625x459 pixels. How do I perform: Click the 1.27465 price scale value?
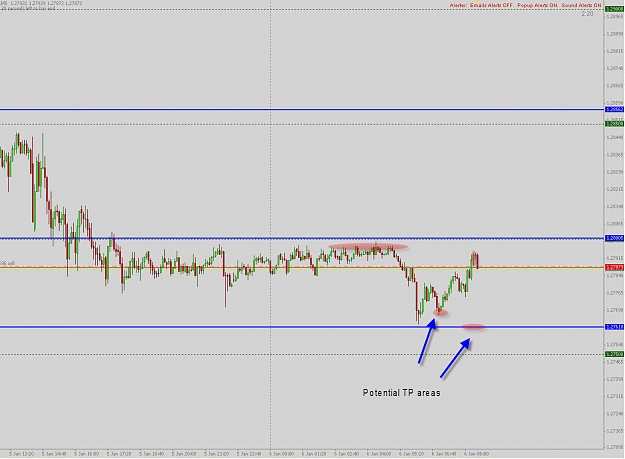coord(615,362)
